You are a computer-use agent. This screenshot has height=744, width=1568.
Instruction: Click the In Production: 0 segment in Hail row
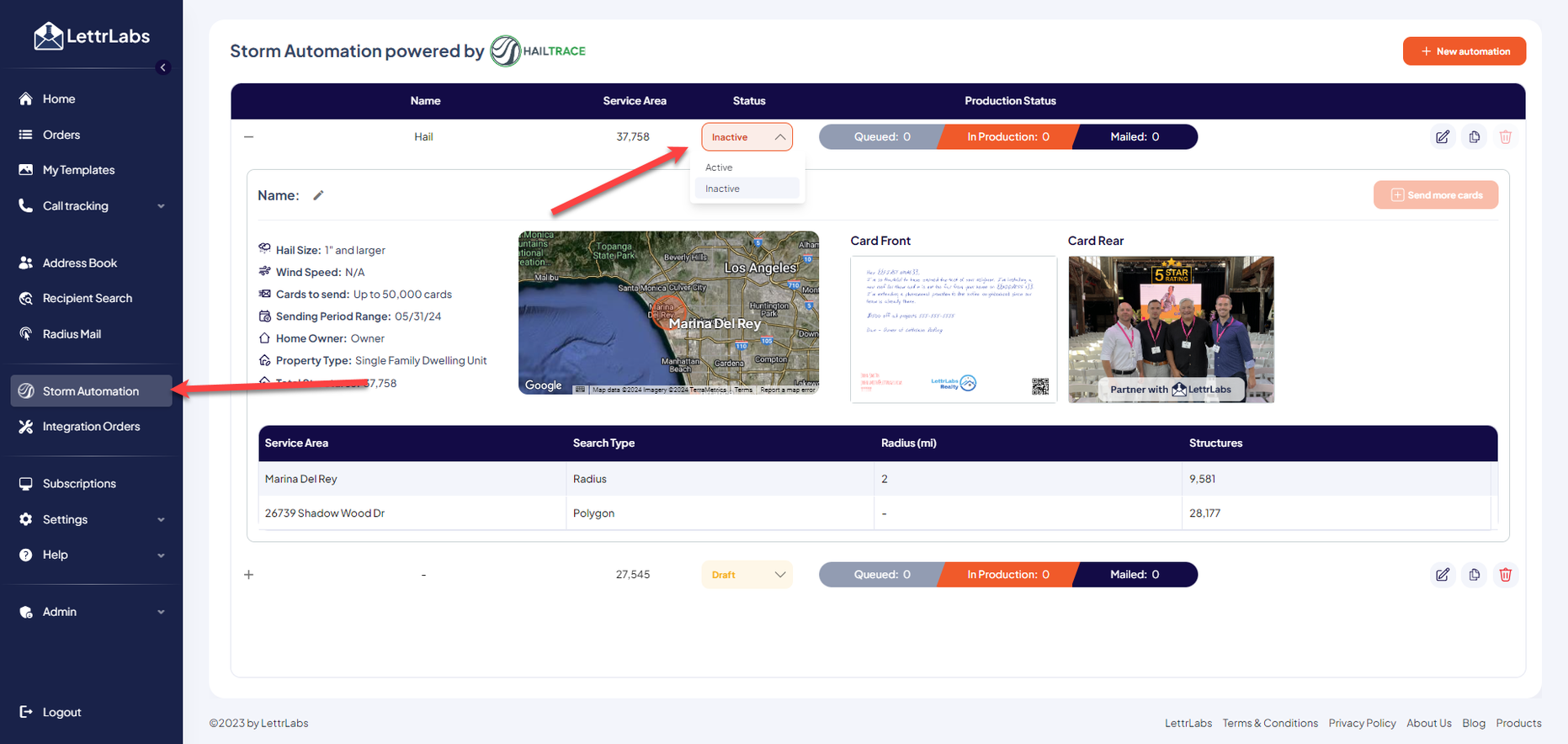tap(1007, 136)
